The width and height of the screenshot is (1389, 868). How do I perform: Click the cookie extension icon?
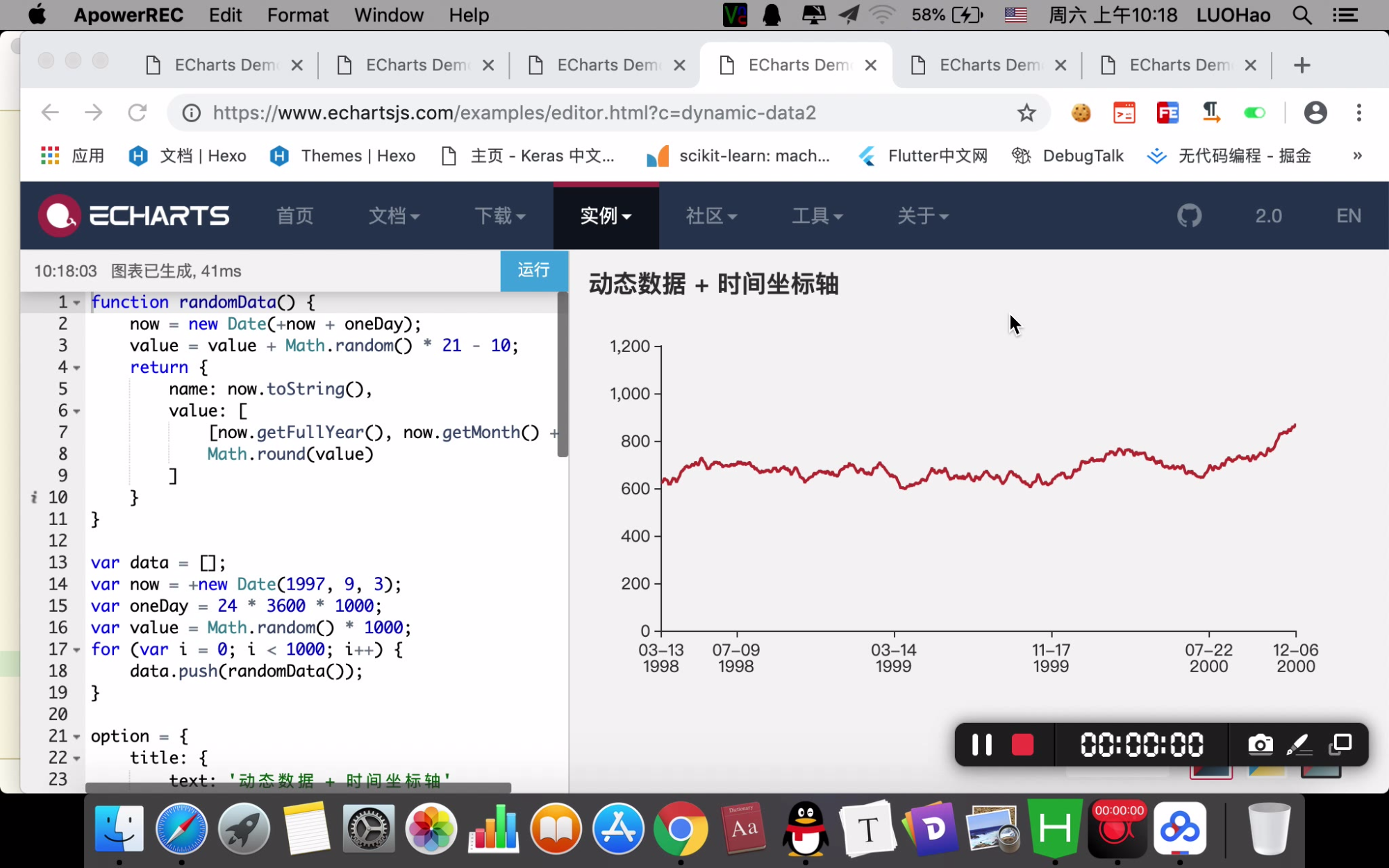(1081, 112)
